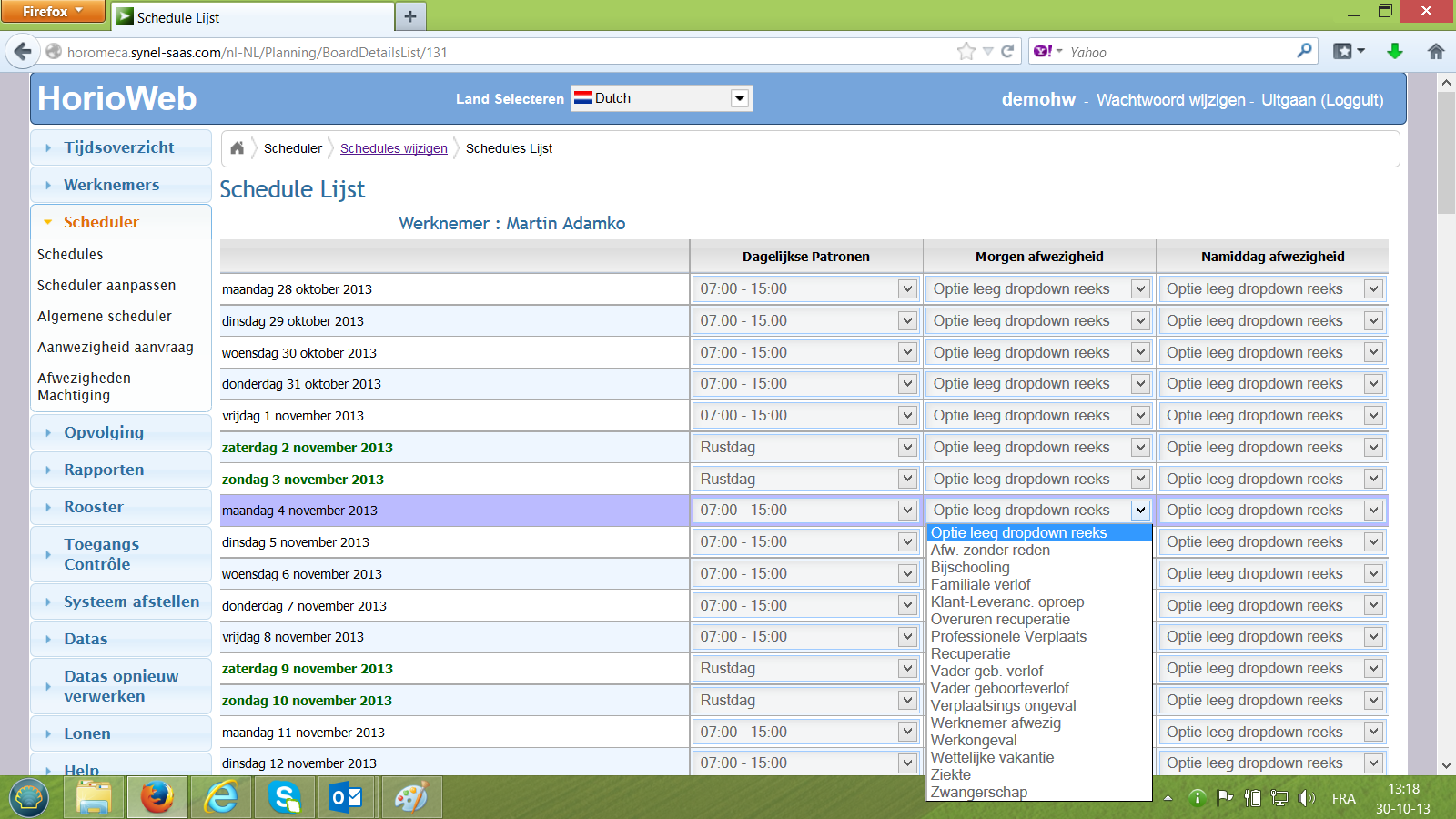The image size is (1456, 819).
Task: Open a new tab with plus button
Action: 410,16
